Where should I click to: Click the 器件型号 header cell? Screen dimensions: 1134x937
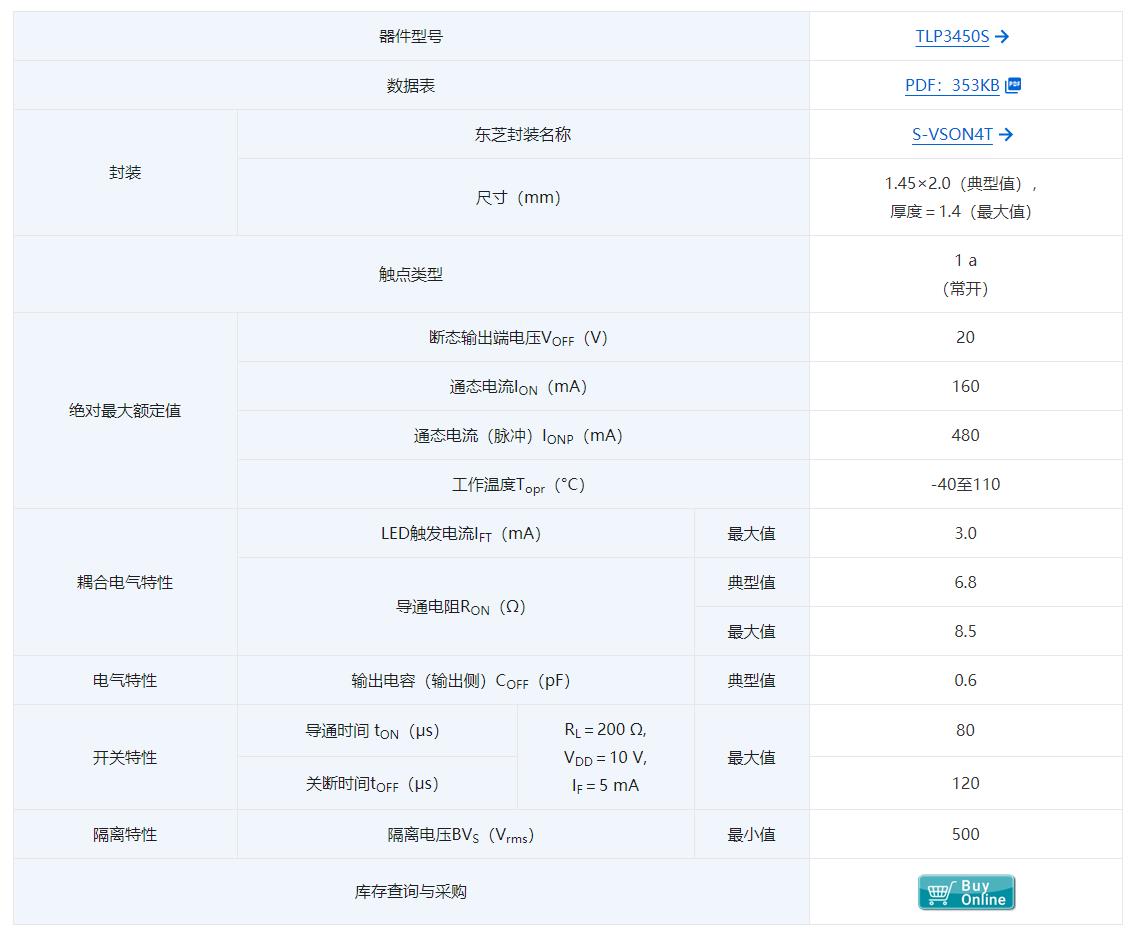[411, 37]
